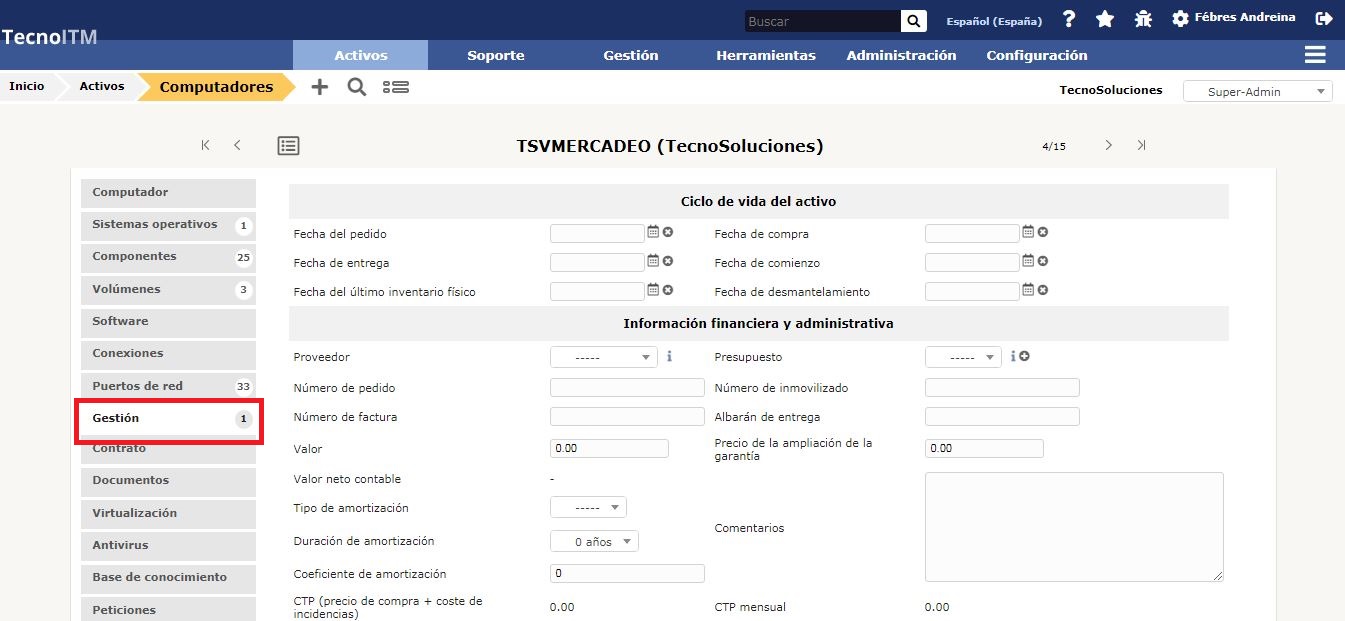1345x621 pixels.
Task: Click the search icon beside Computadores breadcrumb
Action: (x=356, y=87)
